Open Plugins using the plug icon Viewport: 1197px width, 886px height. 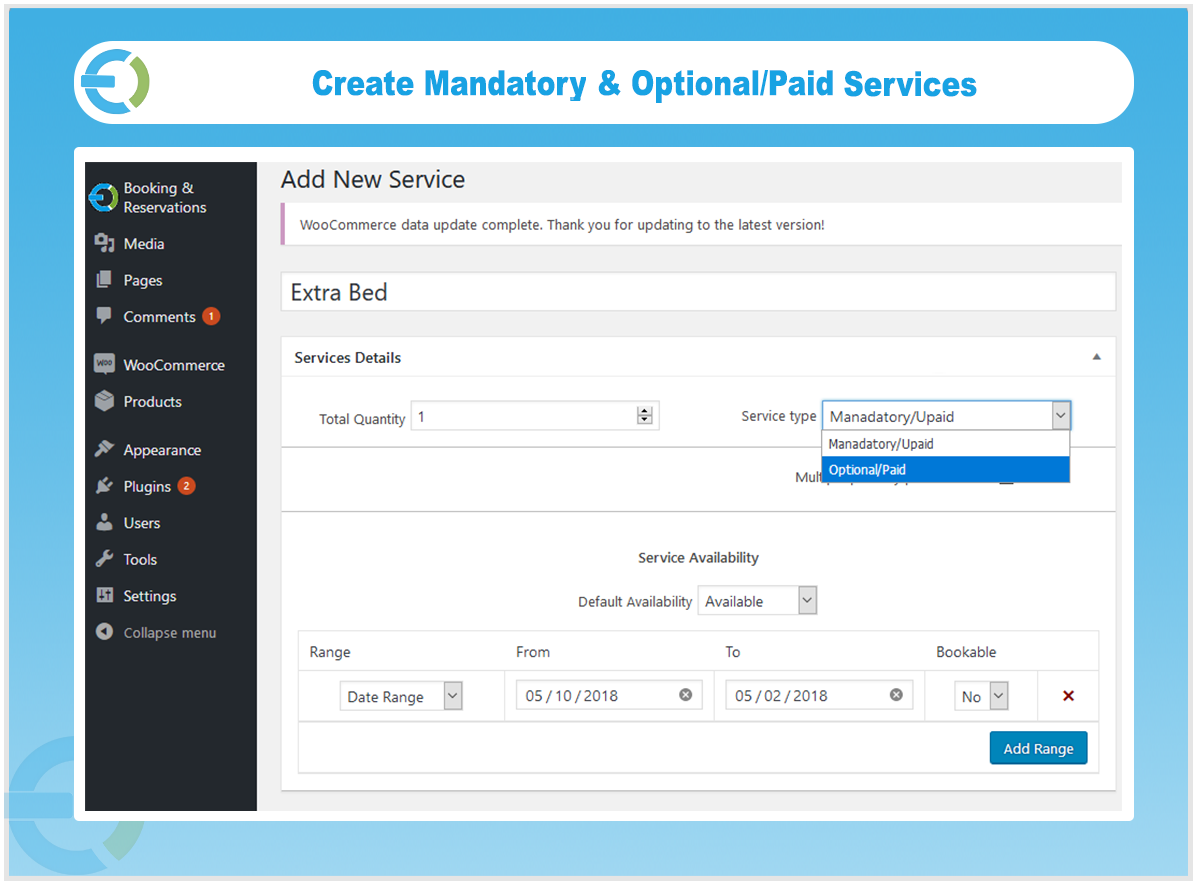pyautogui.click(x=105, y=486)
